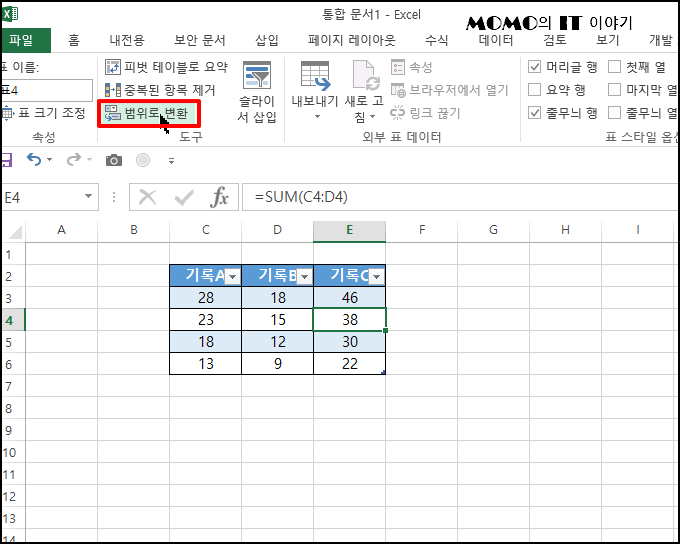
Task: Switch to 내전용 tab
Action: (x=127, y=40)
